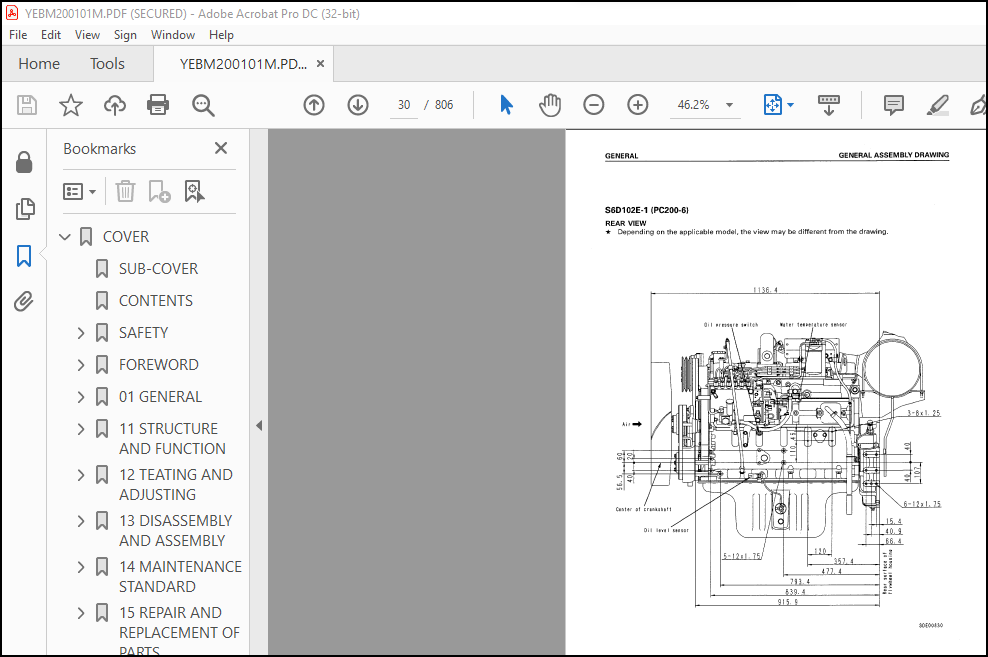Collapse the COVER bookmark
The height and width of the screenshot is (657, 988).
tap(65, 237)
